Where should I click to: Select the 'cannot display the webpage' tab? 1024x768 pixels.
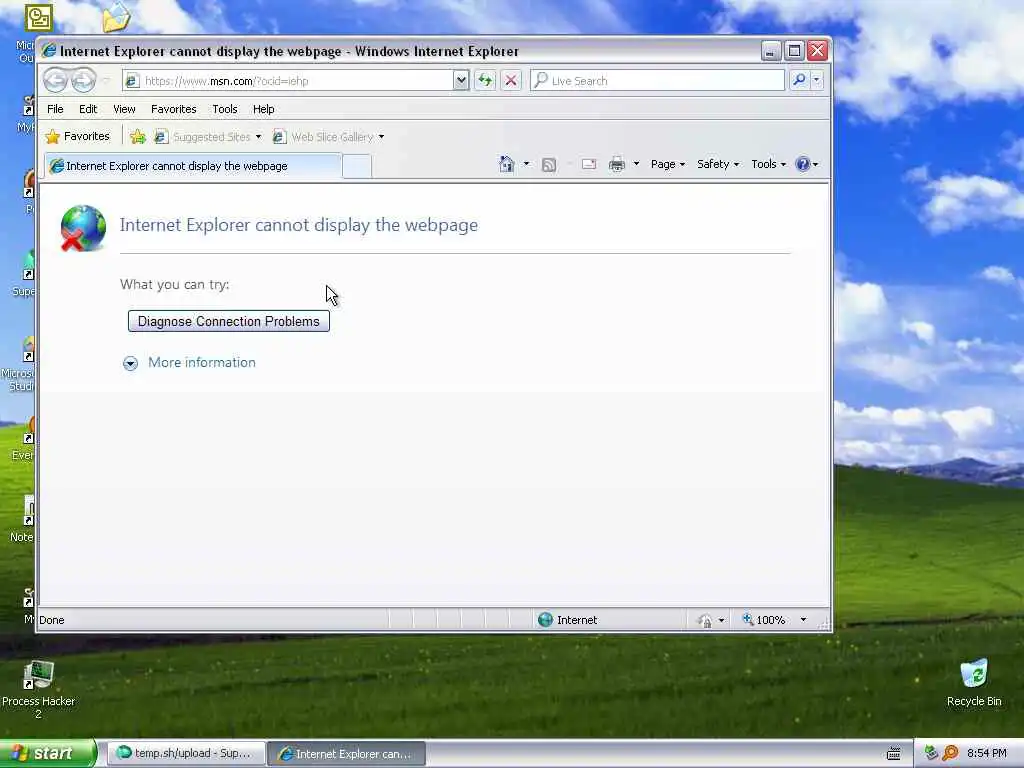[x=193, y=166]
